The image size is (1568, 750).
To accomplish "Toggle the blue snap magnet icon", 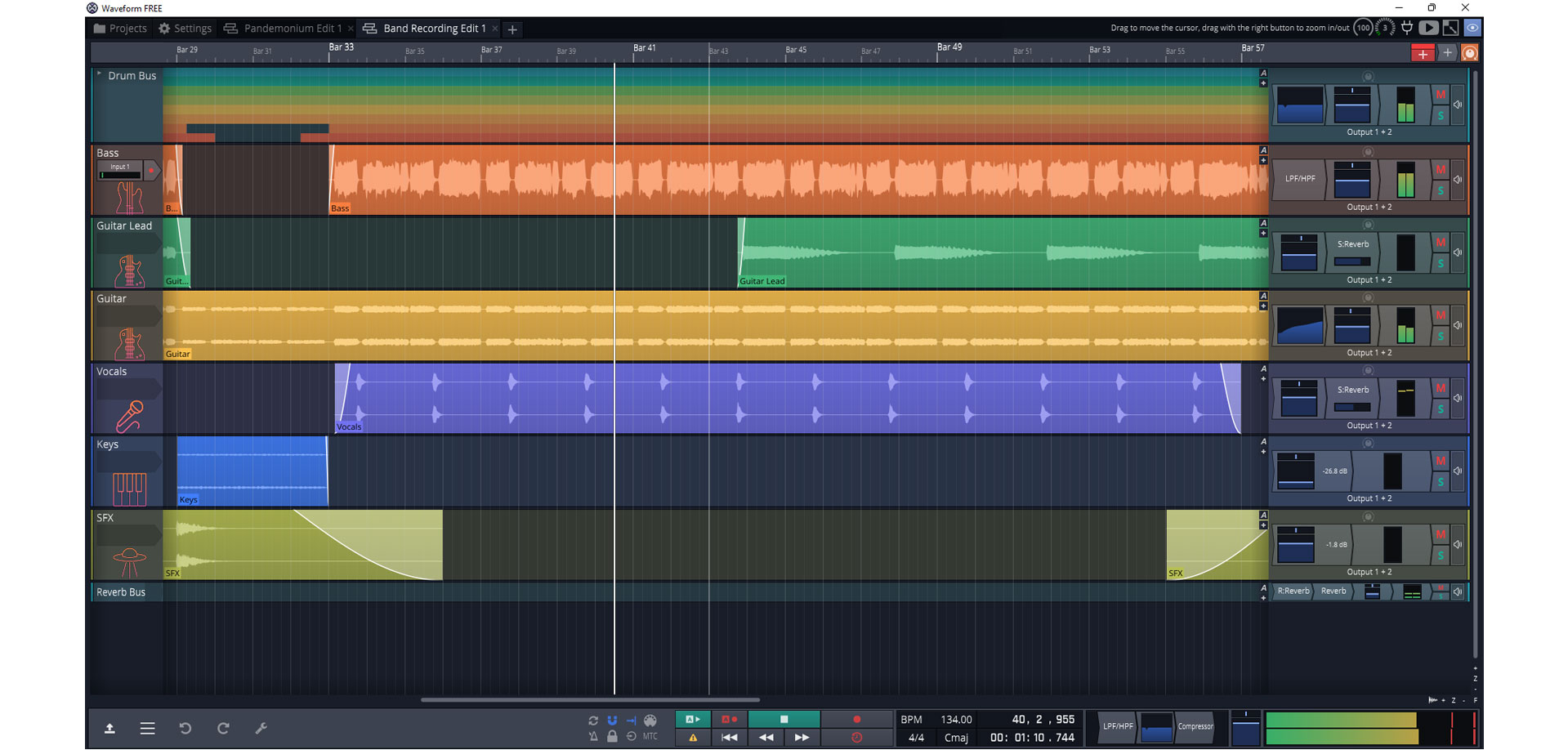I will (x=612, y=721).
